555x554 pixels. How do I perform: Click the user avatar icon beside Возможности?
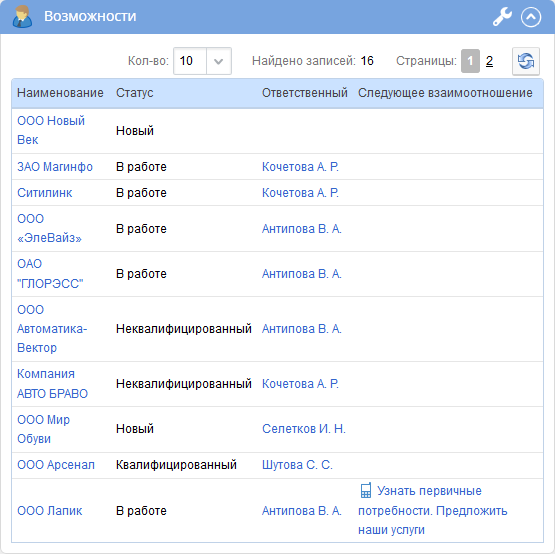[x=22, y=17]
